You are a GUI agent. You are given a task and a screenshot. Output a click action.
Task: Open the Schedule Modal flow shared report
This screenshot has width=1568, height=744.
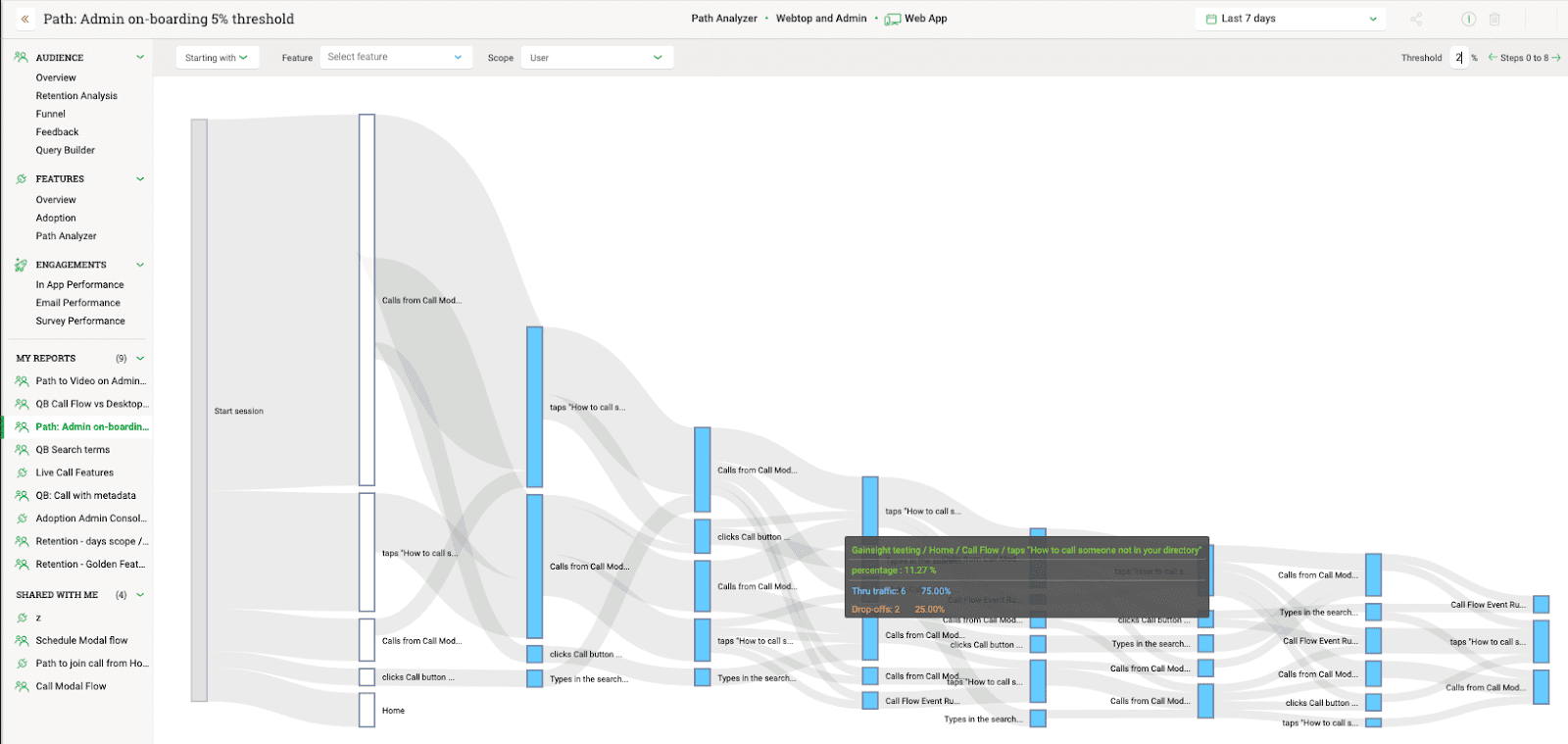(81, 640)
